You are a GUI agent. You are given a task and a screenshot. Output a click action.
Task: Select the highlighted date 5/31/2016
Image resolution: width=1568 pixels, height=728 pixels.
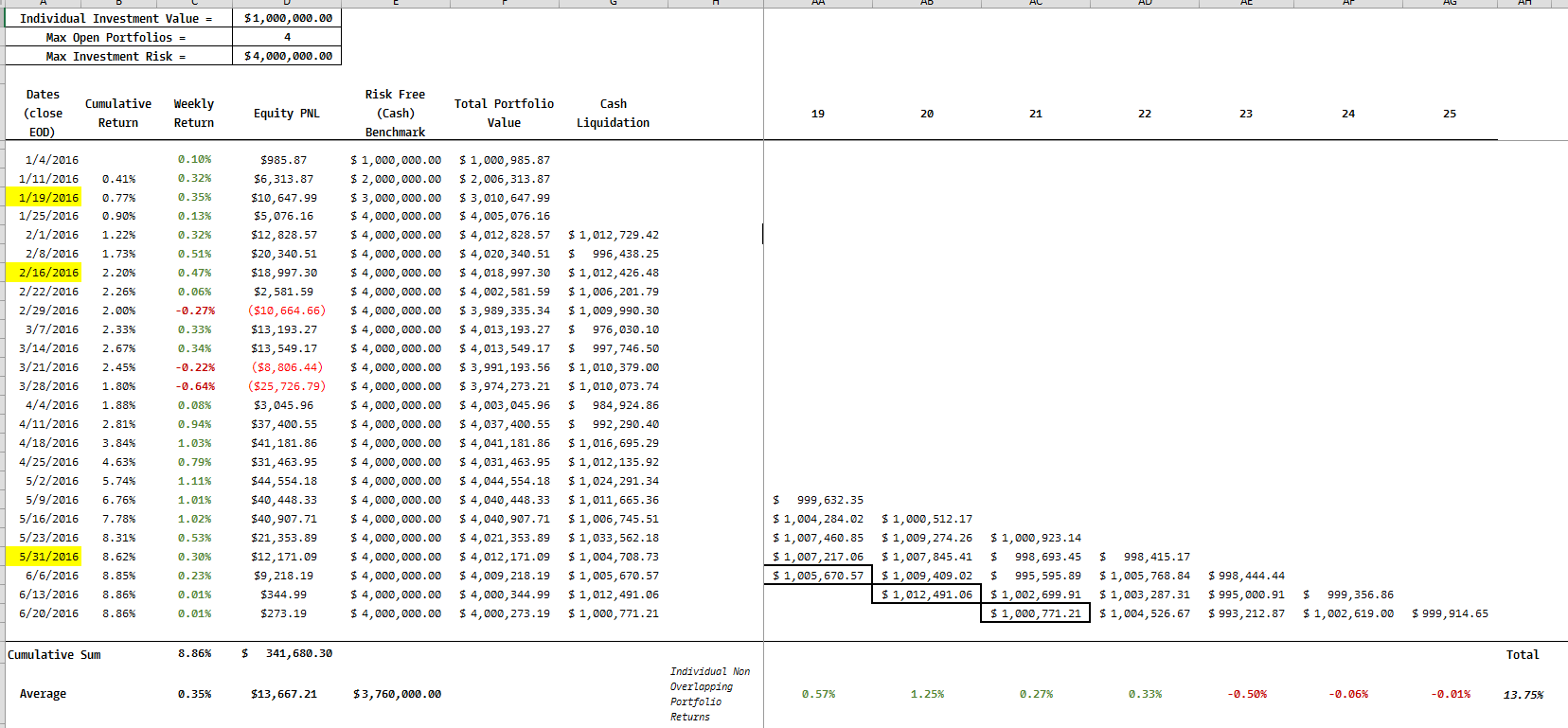[x=44, y=557]
